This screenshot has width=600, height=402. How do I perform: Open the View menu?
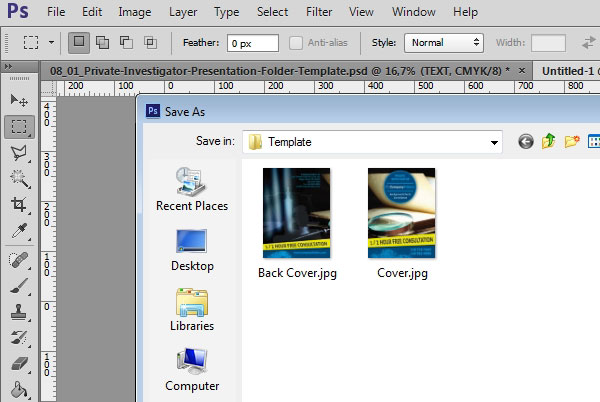(361, 12)
